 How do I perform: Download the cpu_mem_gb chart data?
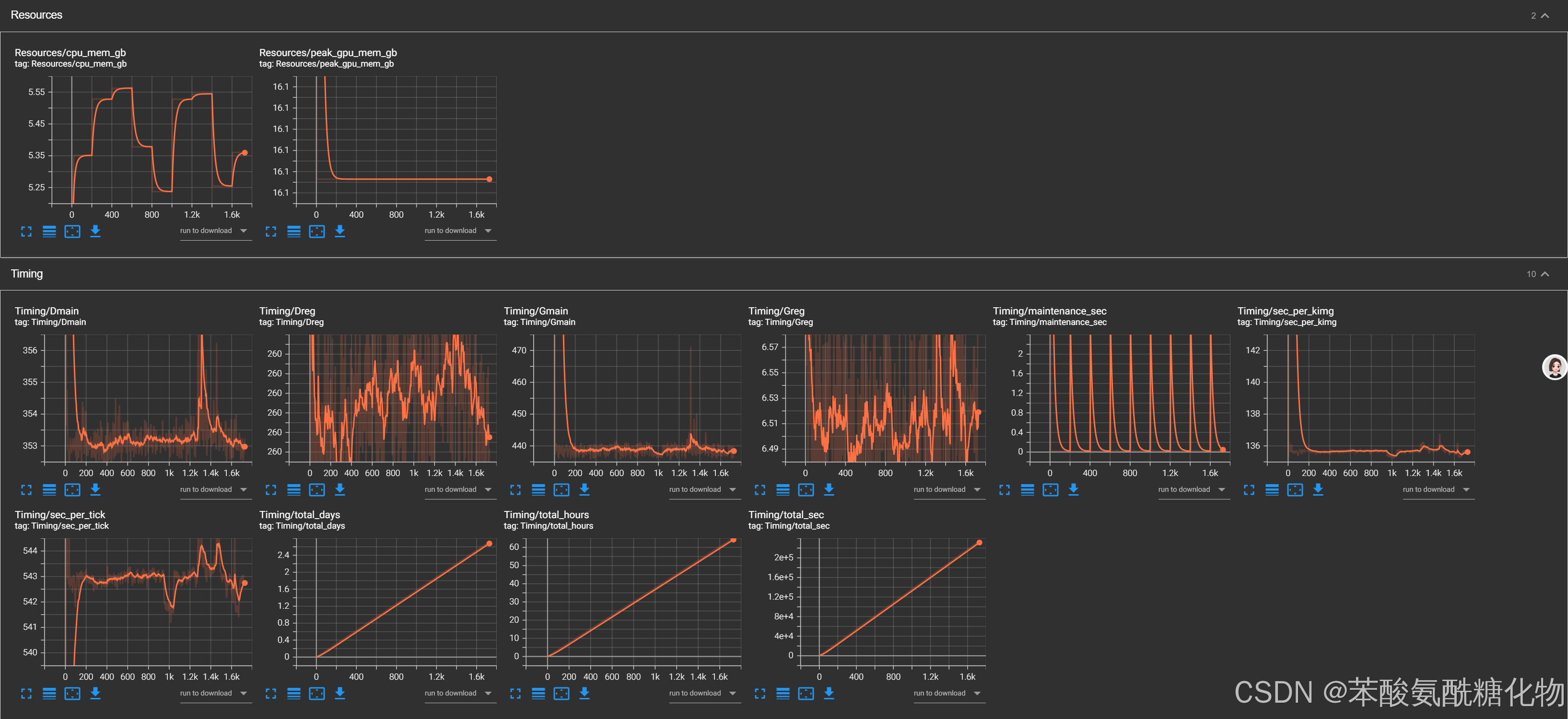[95, 231]
